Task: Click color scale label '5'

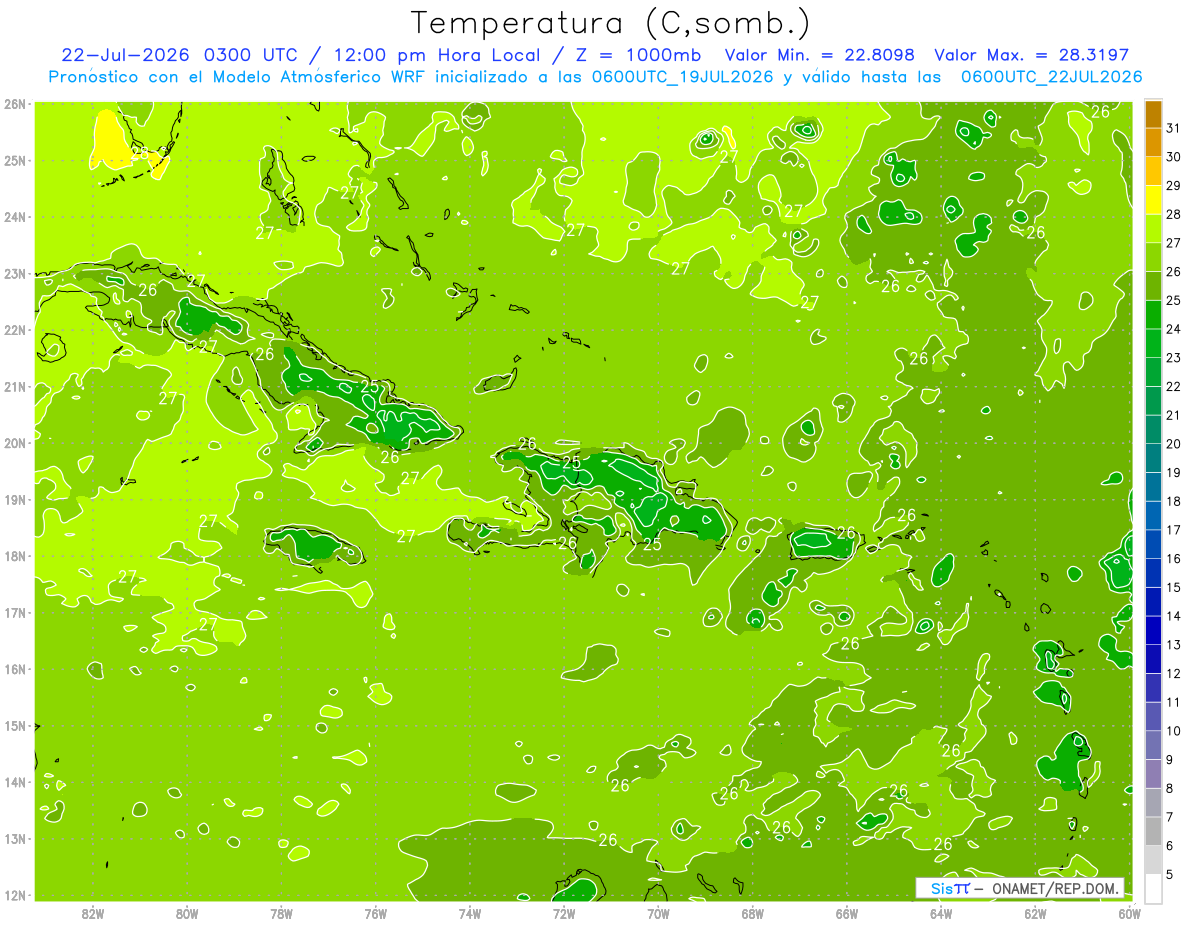Action: coord(1170,874)
